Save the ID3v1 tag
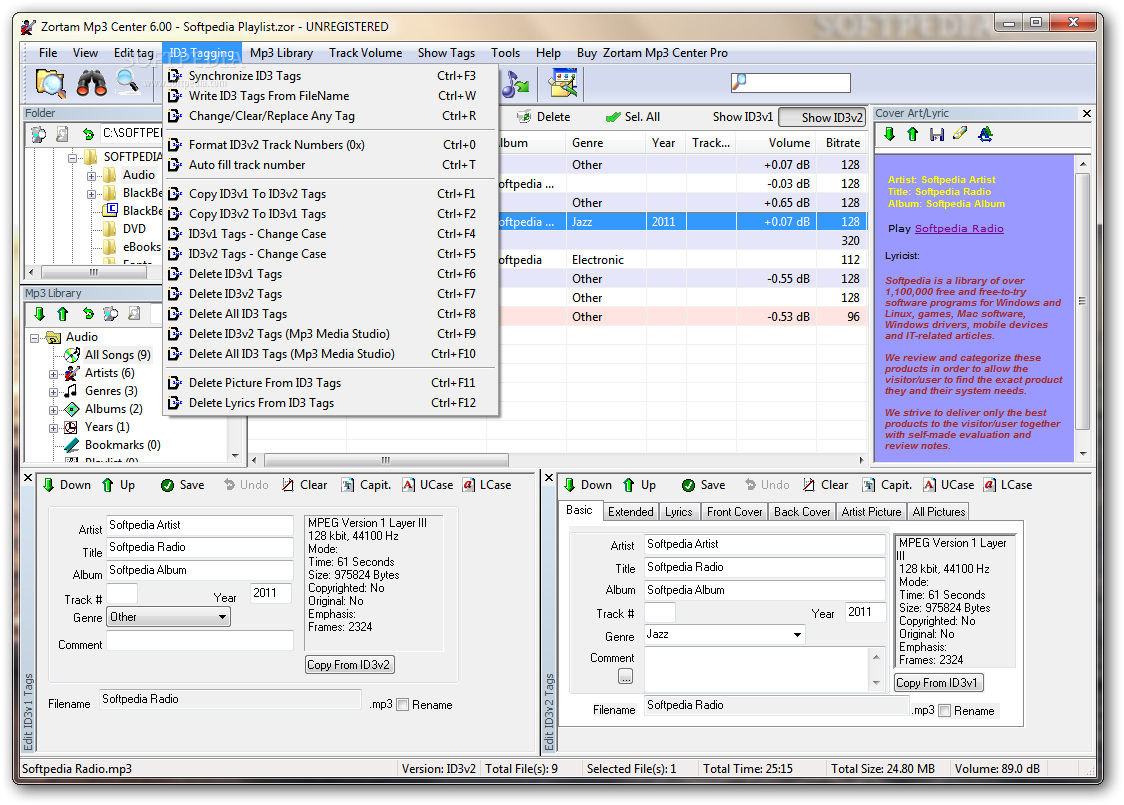This screenshot has width=1124, height=805. tap(183, 485)
